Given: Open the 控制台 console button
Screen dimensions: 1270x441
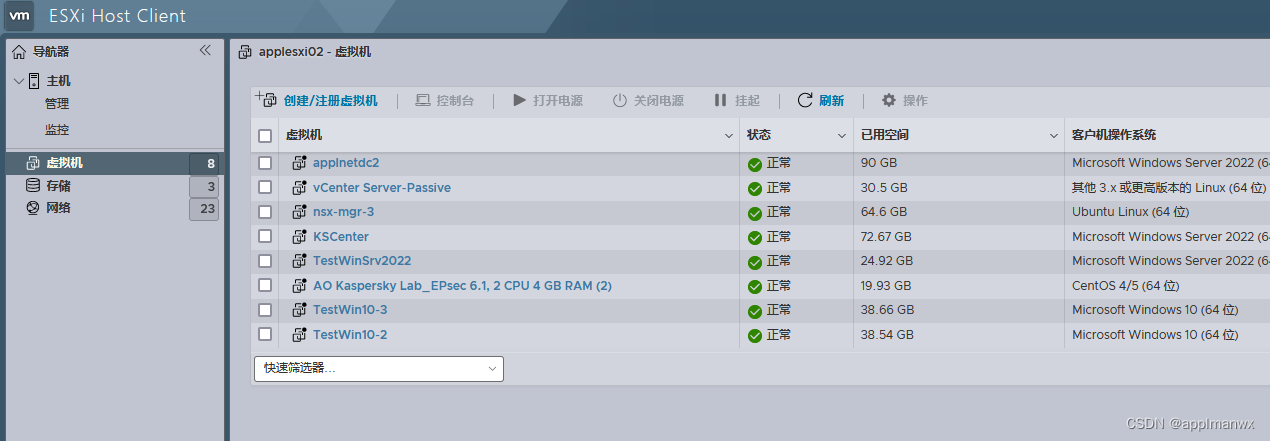Looking at the screenshot, I should pyautogui.click(x=444, y=100).
